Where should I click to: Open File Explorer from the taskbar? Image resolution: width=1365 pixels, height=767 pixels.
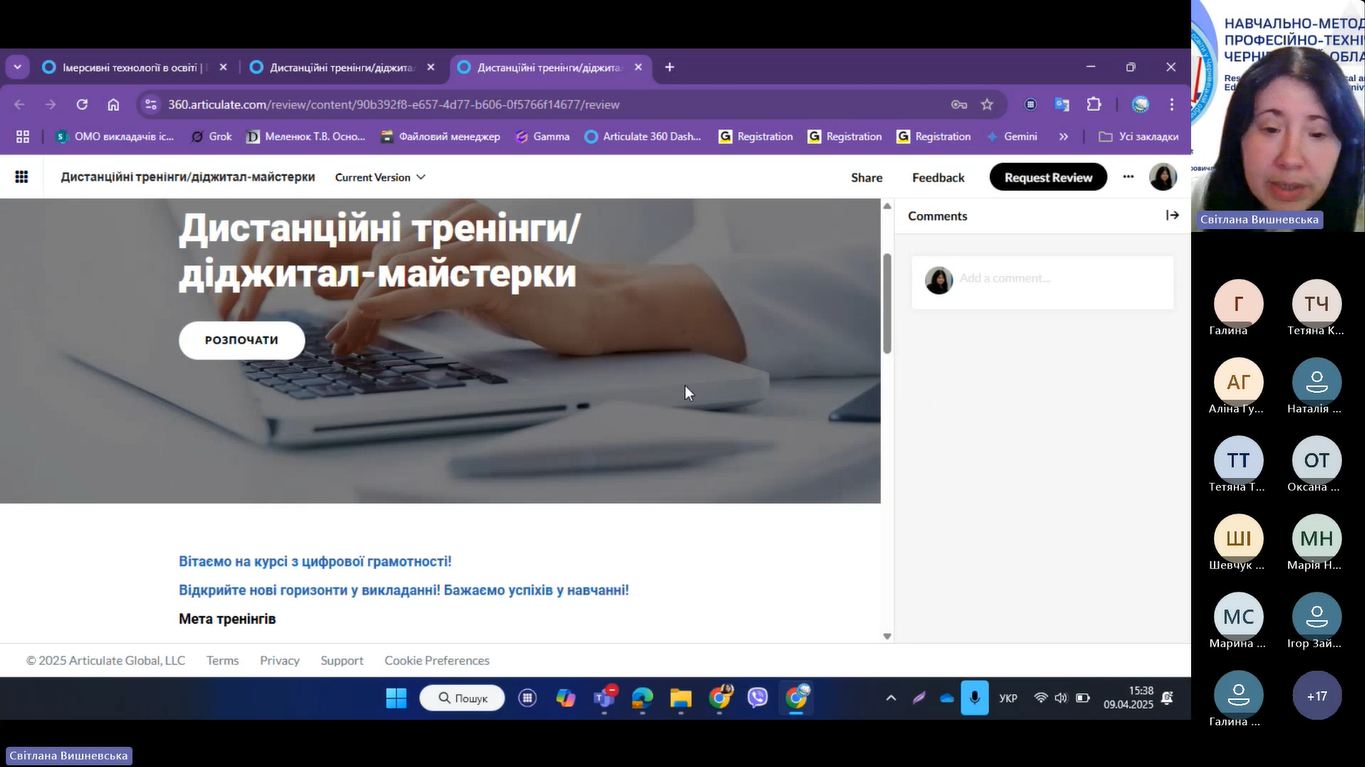tap(681, 698)
